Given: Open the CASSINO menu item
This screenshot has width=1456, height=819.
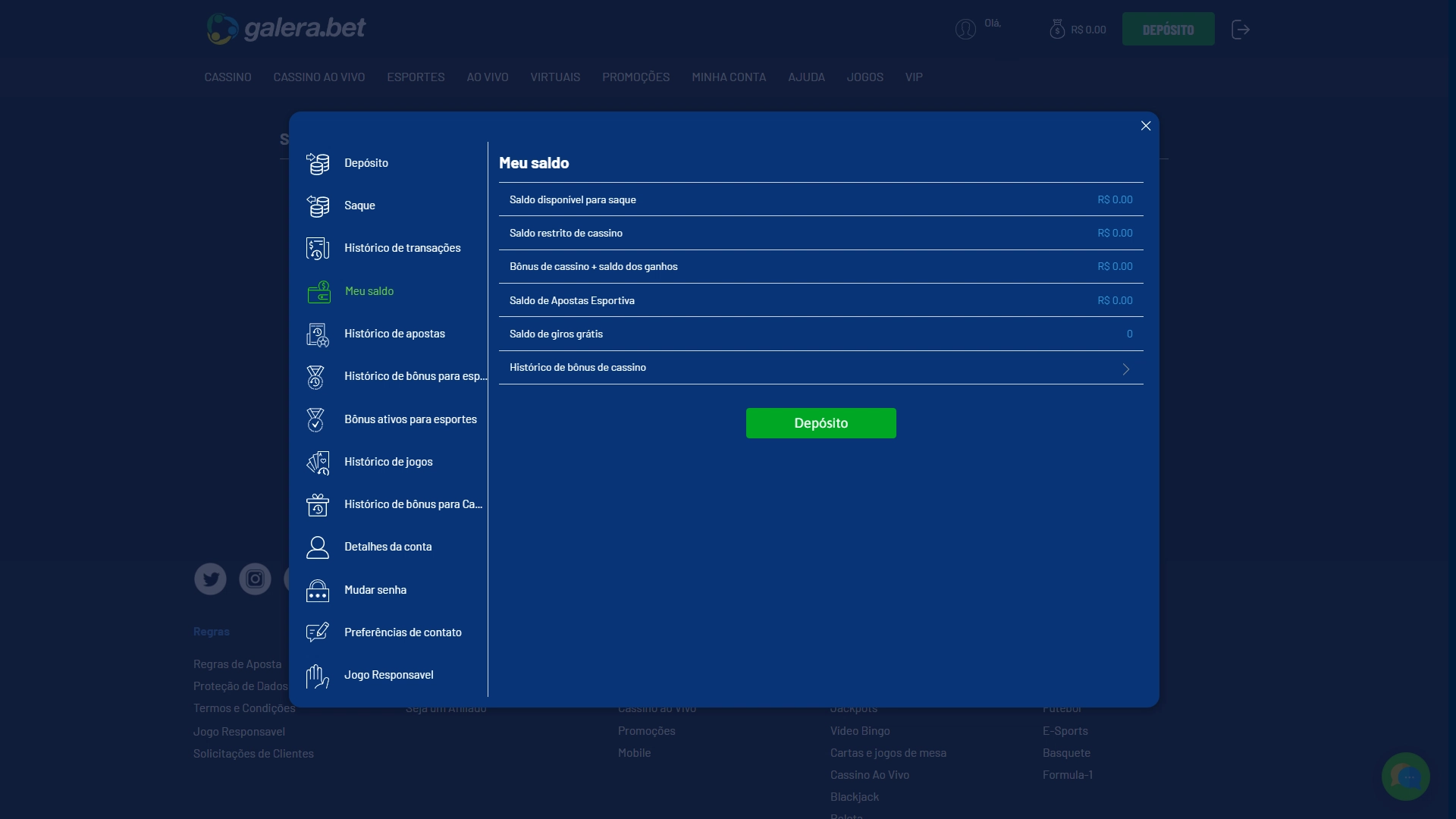Looking at the screenshot, I should tap(227, 77).
